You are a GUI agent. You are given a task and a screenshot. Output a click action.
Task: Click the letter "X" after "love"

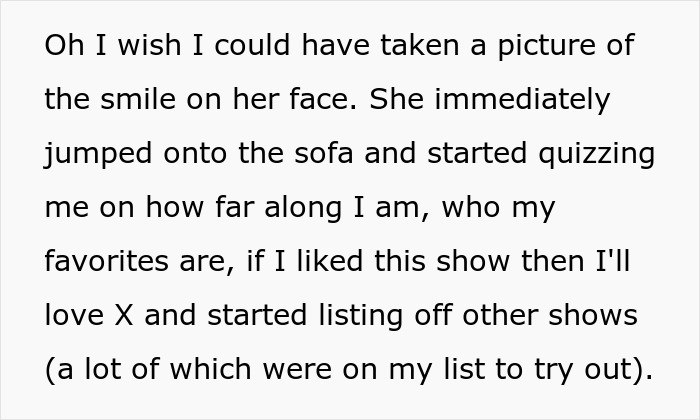coord(122,317)
